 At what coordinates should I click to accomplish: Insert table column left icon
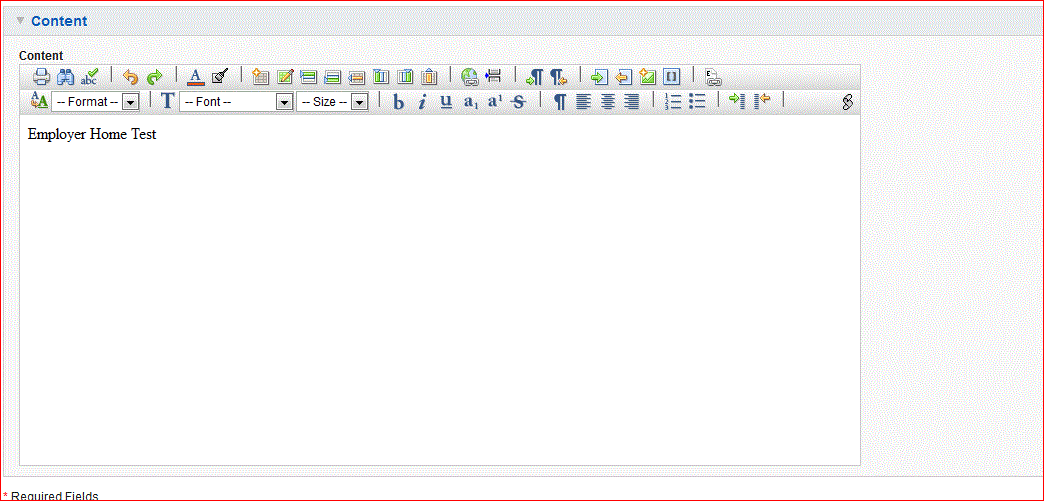(x=381, y=77)
